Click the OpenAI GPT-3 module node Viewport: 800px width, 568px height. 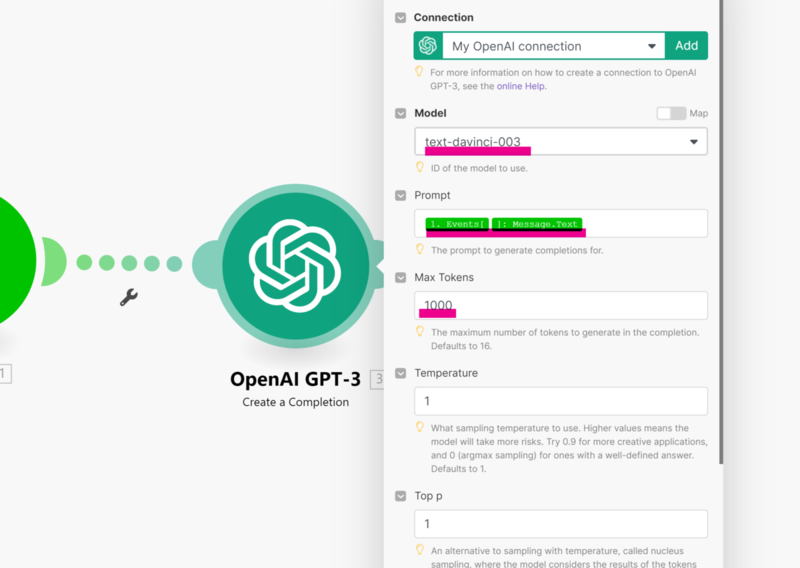pyautogui.click(x=295, y=265)
